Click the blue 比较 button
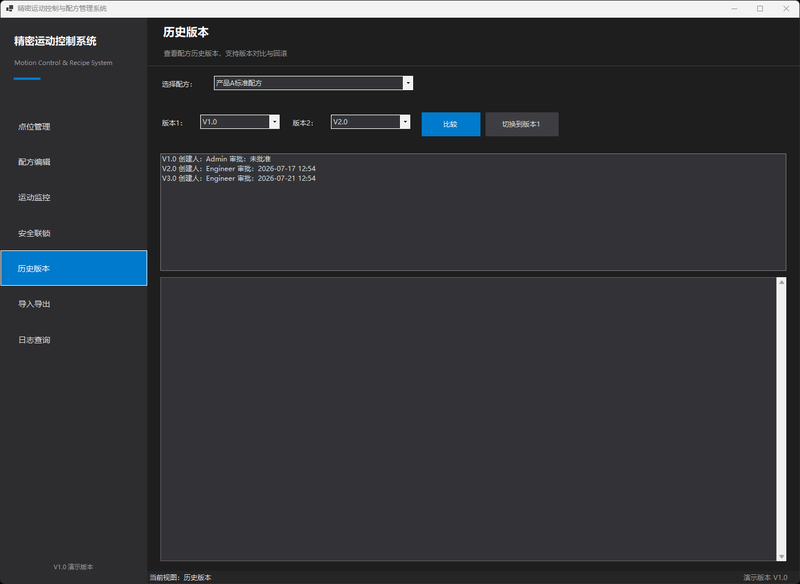This screenshot has width=800, height=584. point(451,124)
